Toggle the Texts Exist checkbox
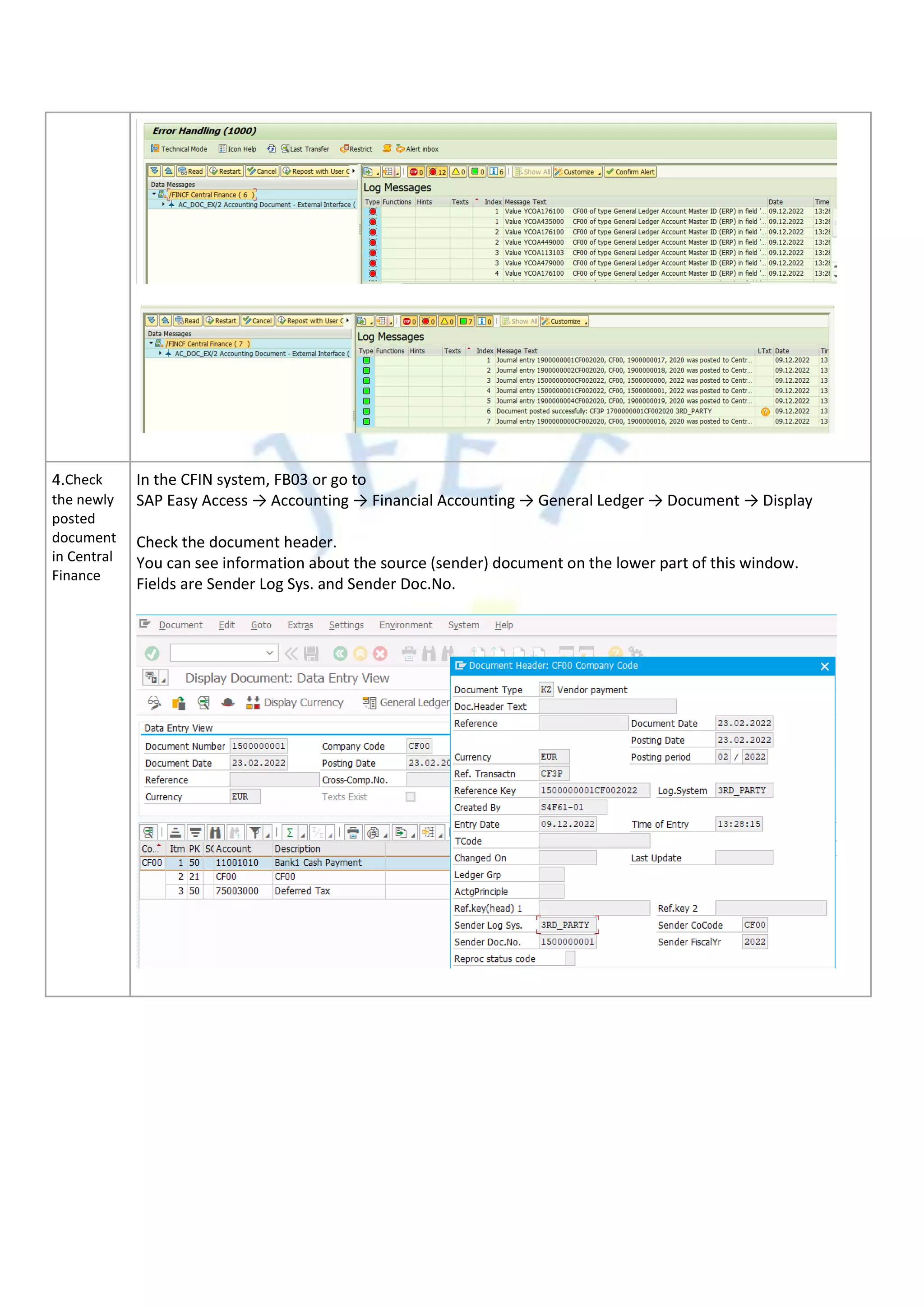This screenshot has height=1307, width=924. (x=410, y=797)
